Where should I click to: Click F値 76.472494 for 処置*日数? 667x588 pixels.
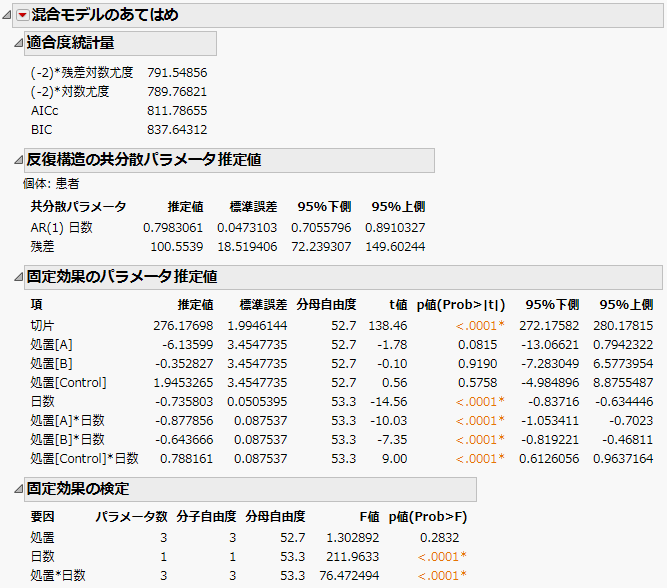(349, 576)
